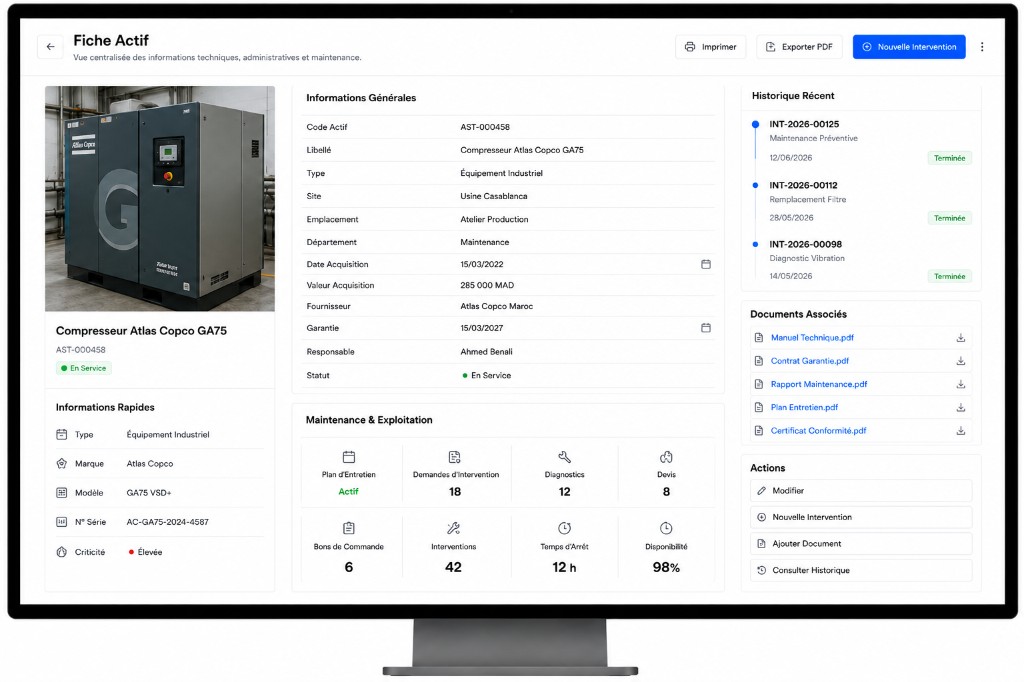This screenshot has height=682, width=1024.
Task: Open the three-dot more options menu
Action: (982, 47)
